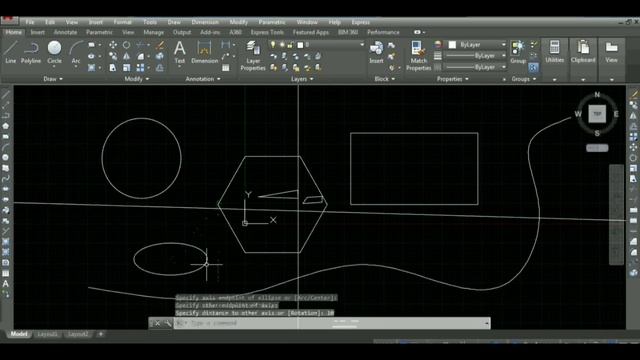Click the Scale tool icon
Viewport: 640px width, 360px height.
(127, 68)
